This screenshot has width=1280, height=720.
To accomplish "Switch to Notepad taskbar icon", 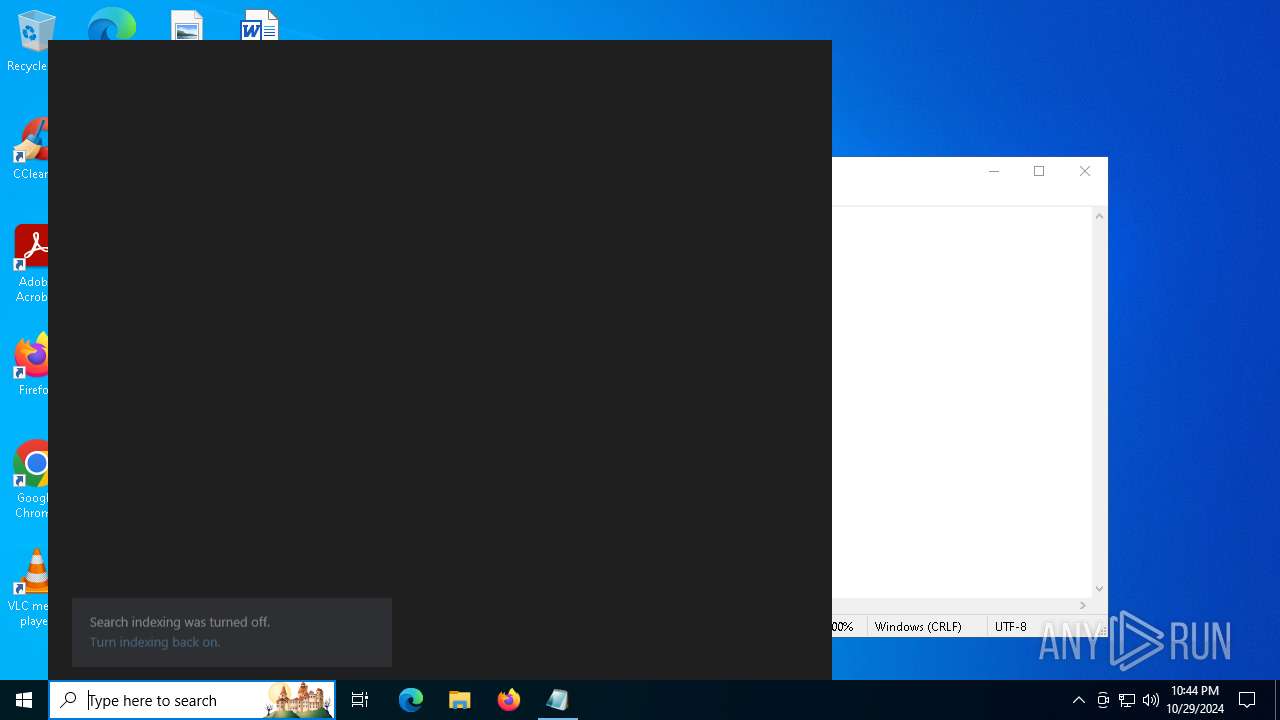I will [558, 700].
